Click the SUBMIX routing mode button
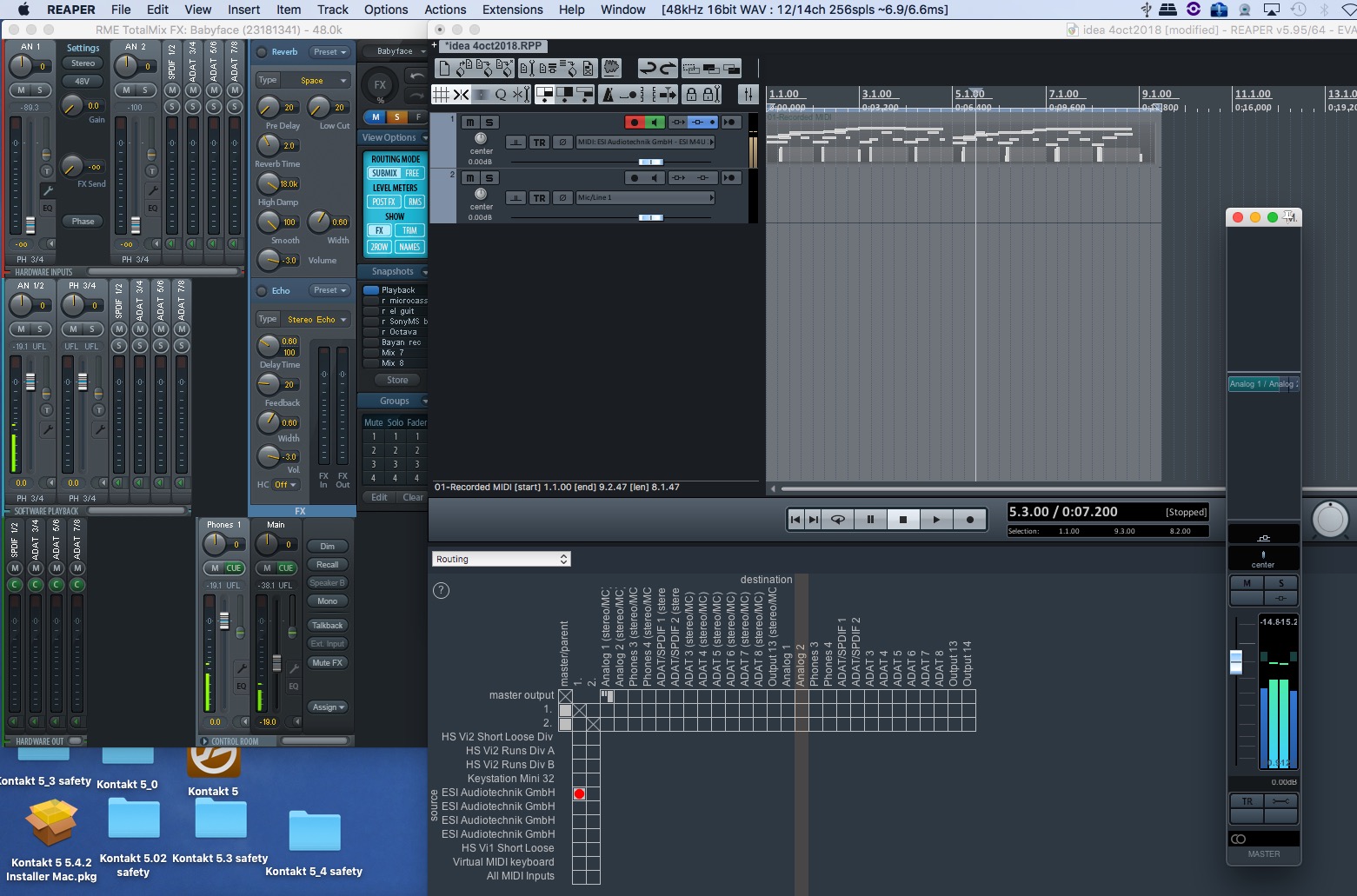Viewport: 1357px width, 896px height. (x=384, y=173)
